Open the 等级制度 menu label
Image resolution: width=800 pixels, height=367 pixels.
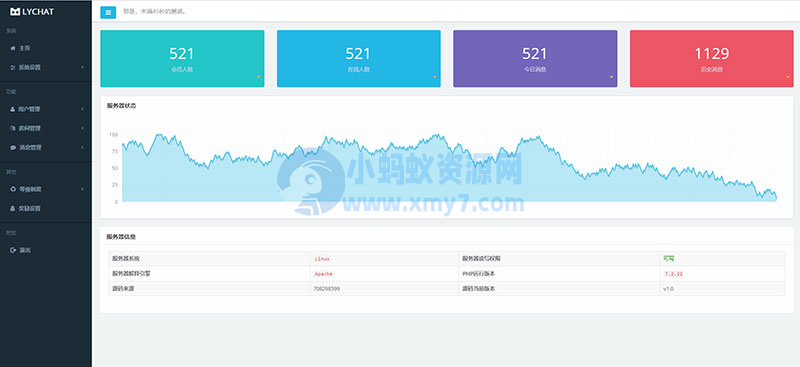30,189
